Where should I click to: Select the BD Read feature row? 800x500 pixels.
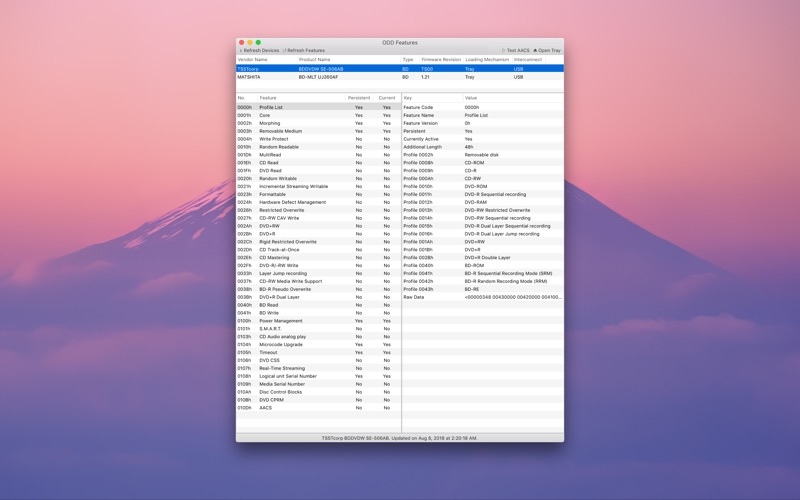pos(318,305)
